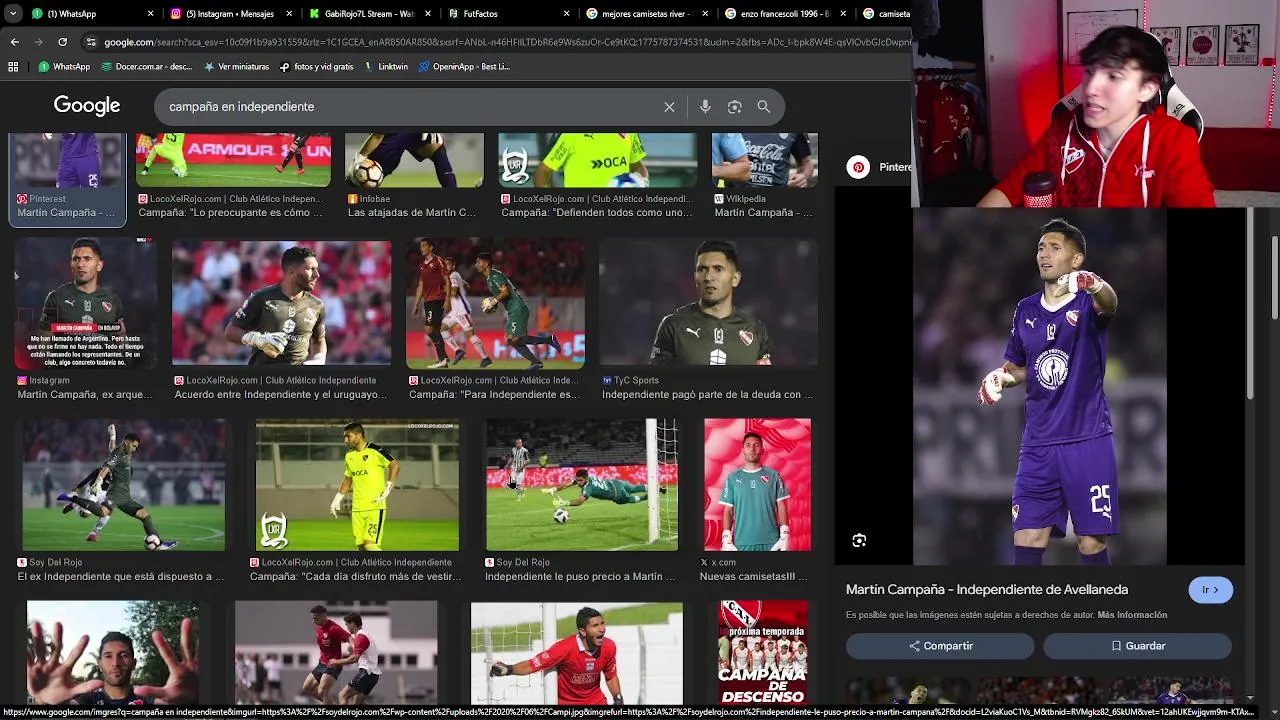Switch to the Instagram Mensajes tab
Screen dimensions: 1280x720
click(x=232, y=14)
